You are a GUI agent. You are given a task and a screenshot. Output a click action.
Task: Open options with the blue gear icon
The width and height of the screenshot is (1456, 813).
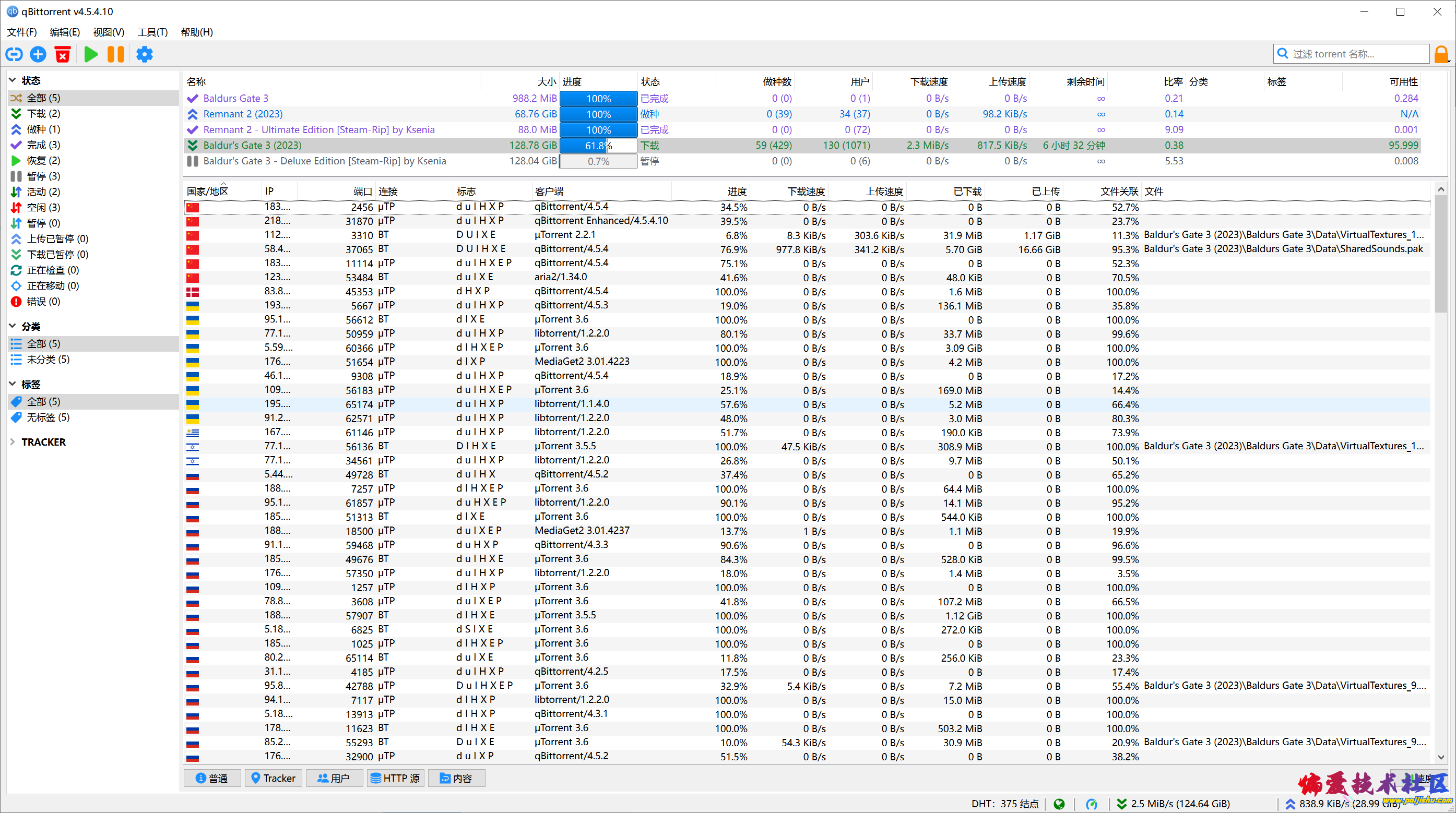pos(145,54)
